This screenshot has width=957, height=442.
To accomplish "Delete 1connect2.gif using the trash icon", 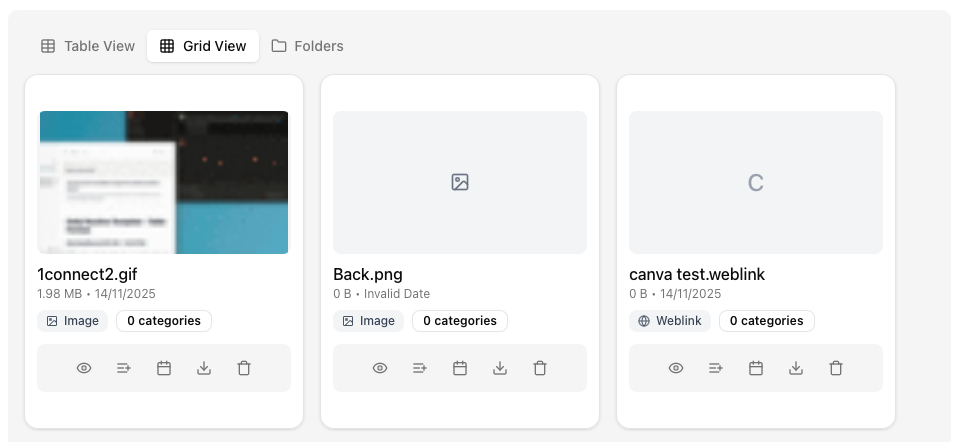I will (x=244, y=368).
